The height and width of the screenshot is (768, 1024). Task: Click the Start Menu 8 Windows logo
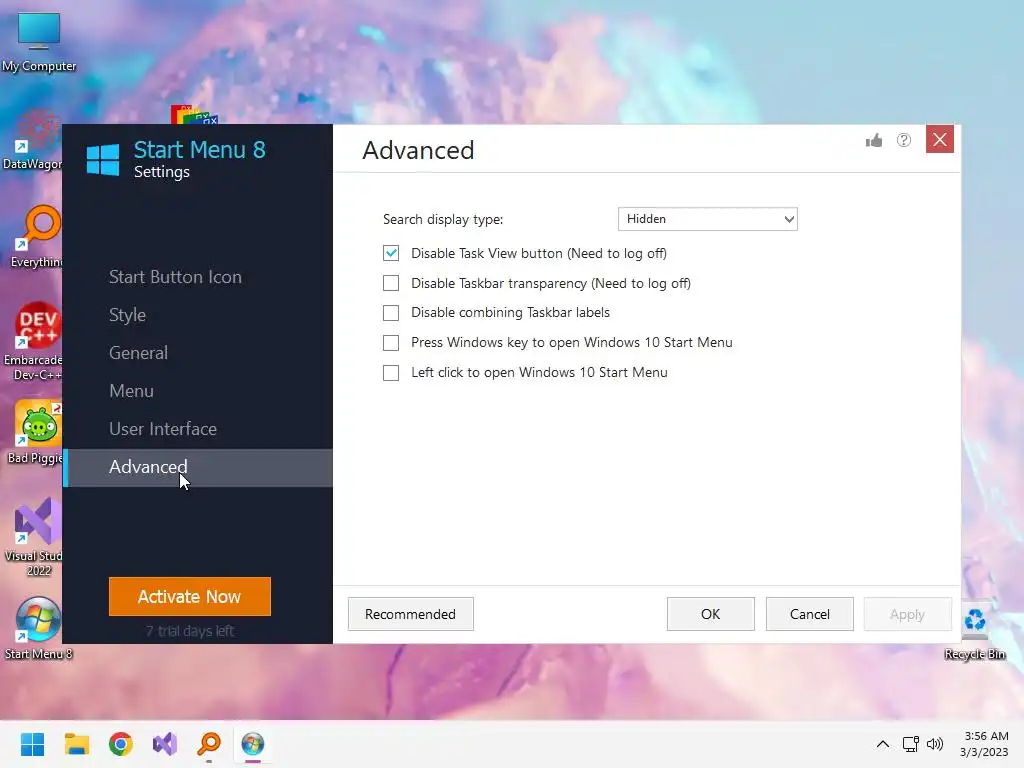103,160
